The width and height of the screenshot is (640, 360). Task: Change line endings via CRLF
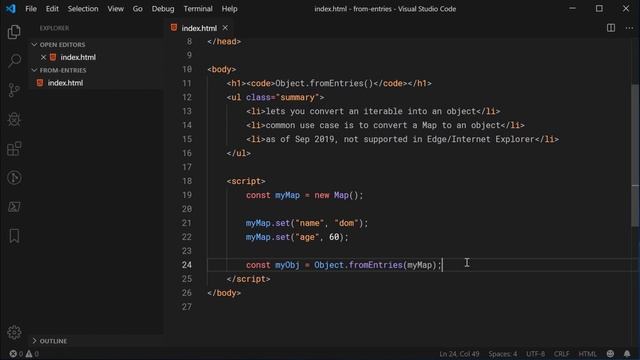561,354
